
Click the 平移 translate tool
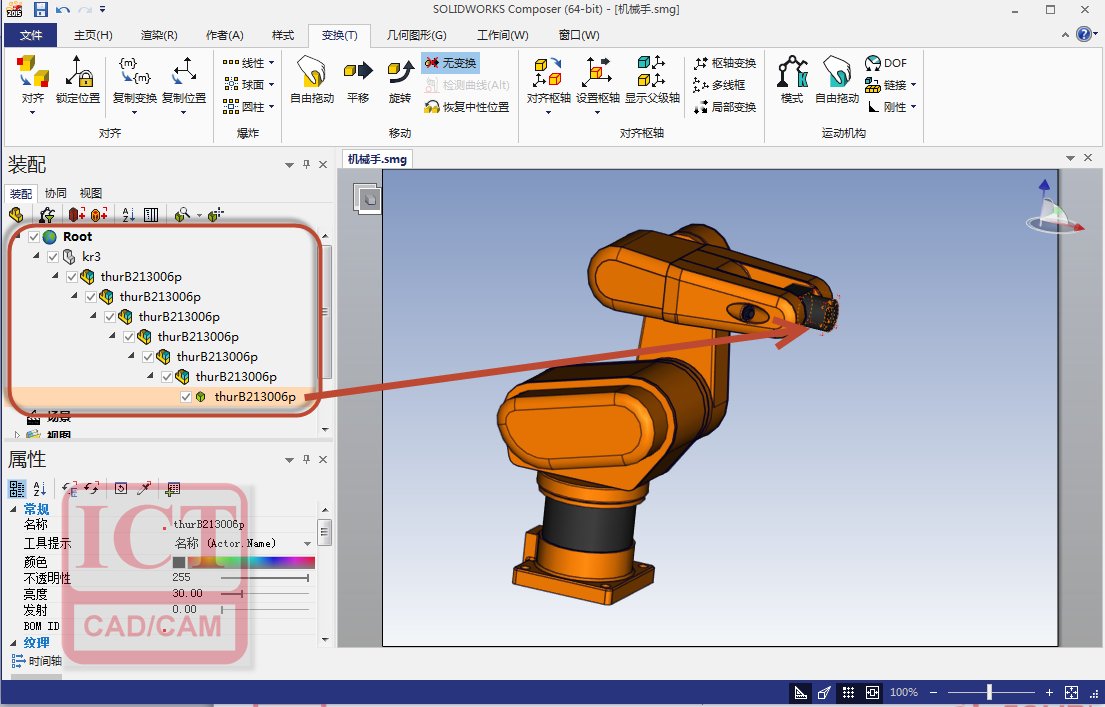click(x=357, y=80)
